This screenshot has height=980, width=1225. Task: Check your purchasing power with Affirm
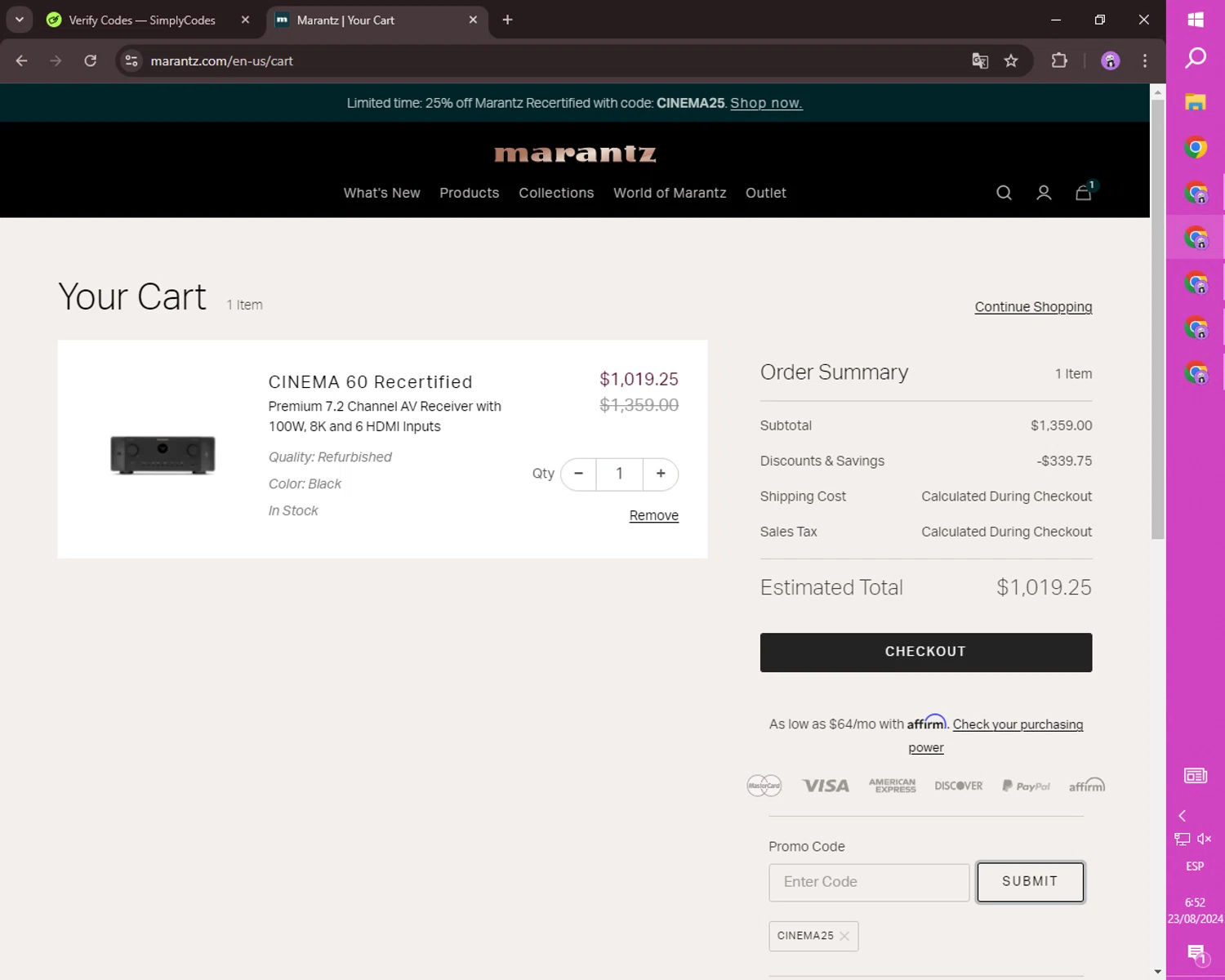1018,724
